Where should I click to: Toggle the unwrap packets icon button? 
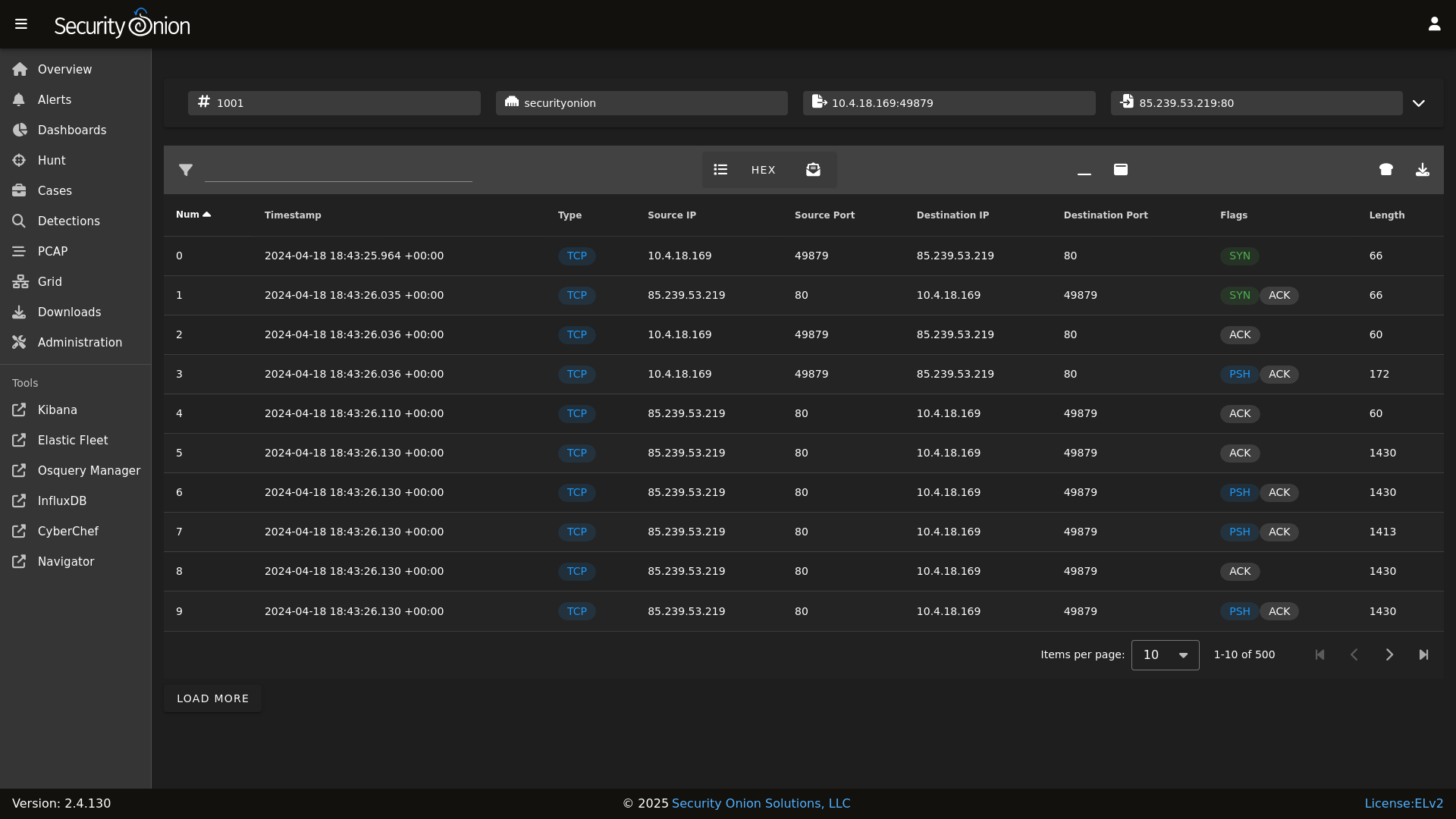pos(813,170)
